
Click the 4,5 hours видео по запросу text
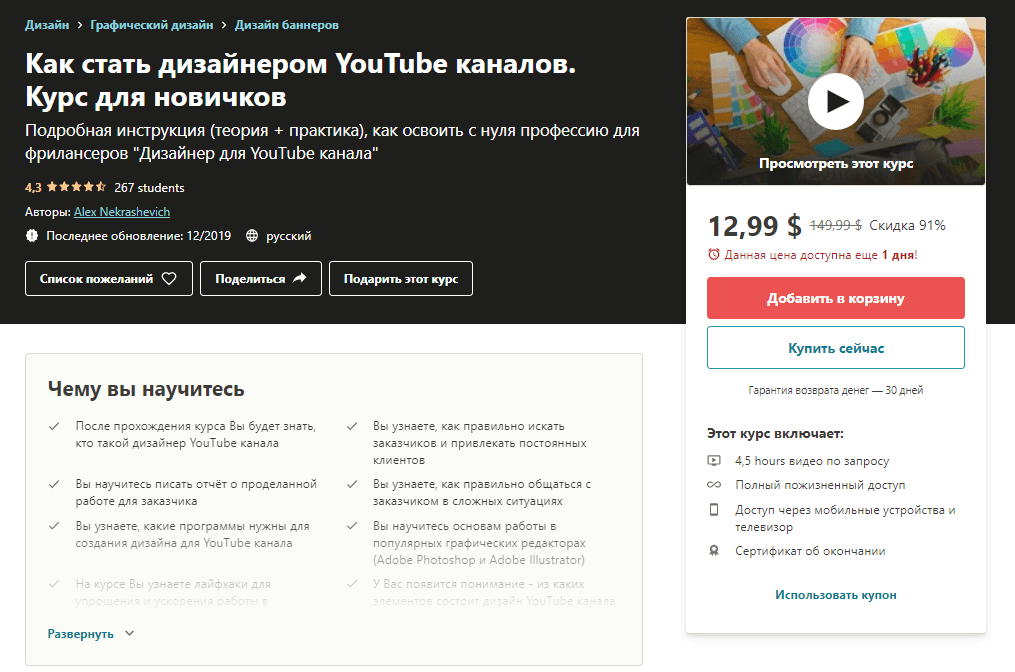(x=812, y=461)
